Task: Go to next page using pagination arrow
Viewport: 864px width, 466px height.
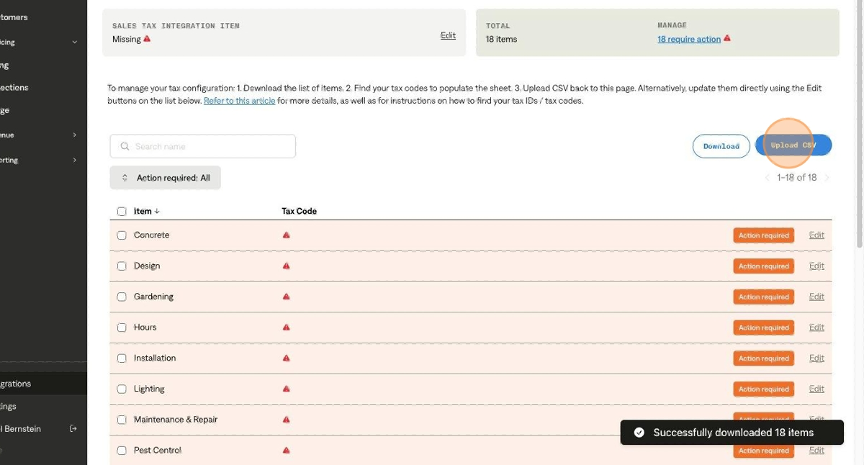Action: [825, 178]
